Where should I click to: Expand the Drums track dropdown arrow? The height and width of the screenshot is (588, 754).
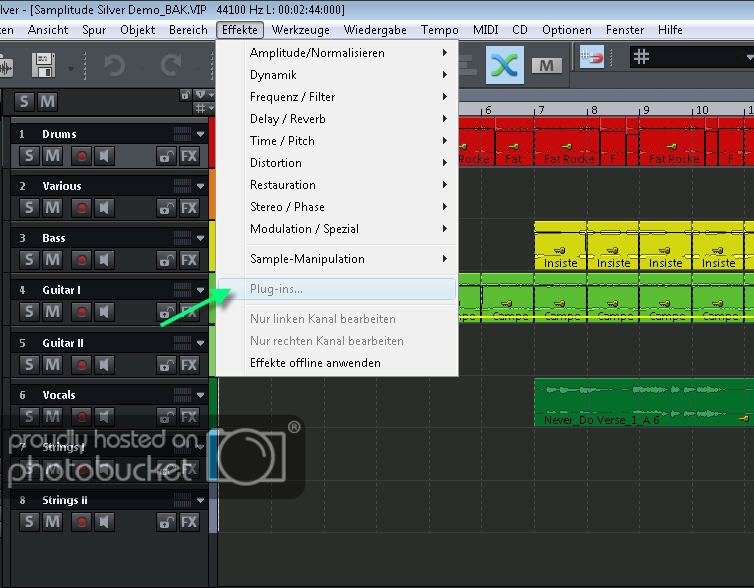point(201,134)
